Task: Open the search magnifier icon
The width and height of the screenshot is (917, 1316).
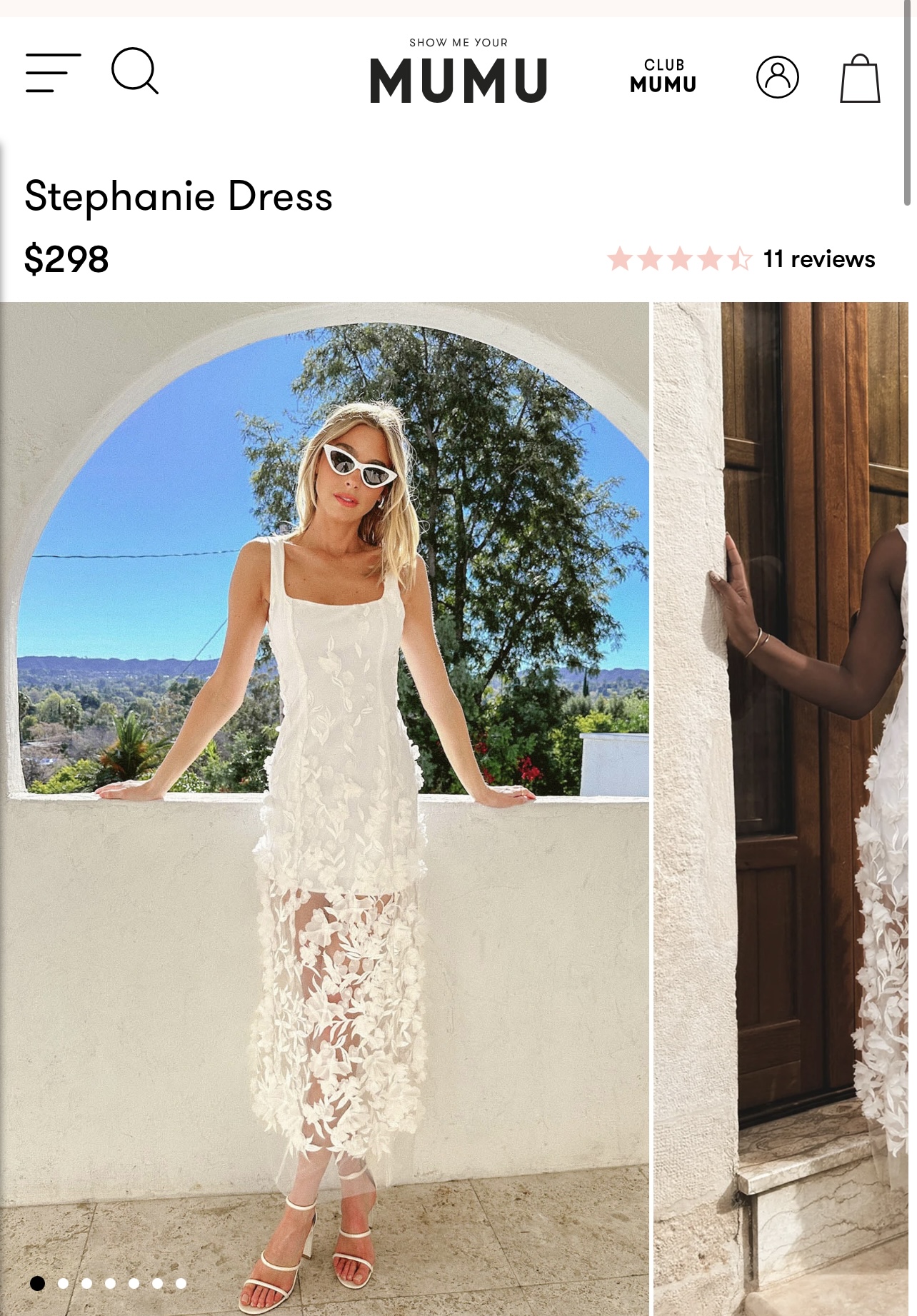Action: tap(135, 71)
